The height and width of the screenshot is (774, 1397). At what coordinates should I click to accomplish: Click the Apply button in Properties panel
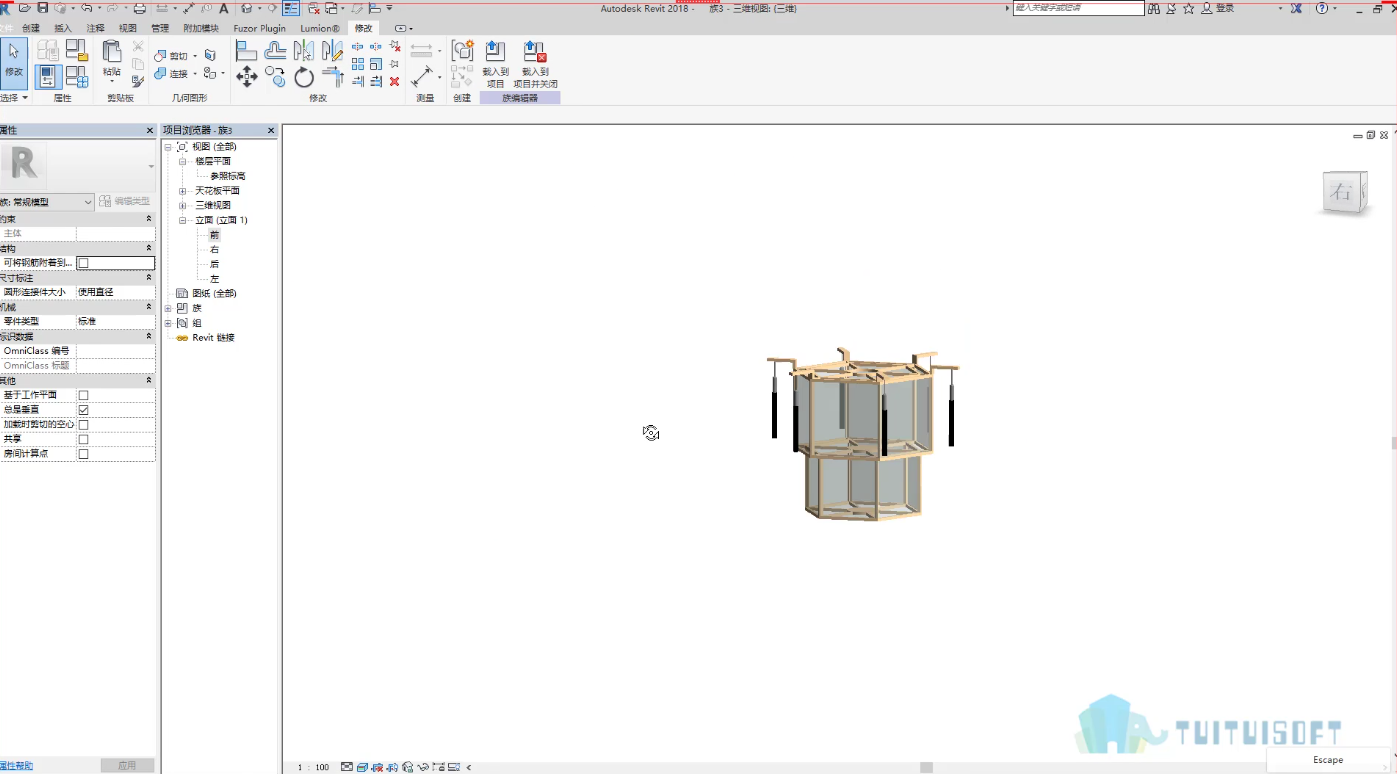(x=127, y=765)
